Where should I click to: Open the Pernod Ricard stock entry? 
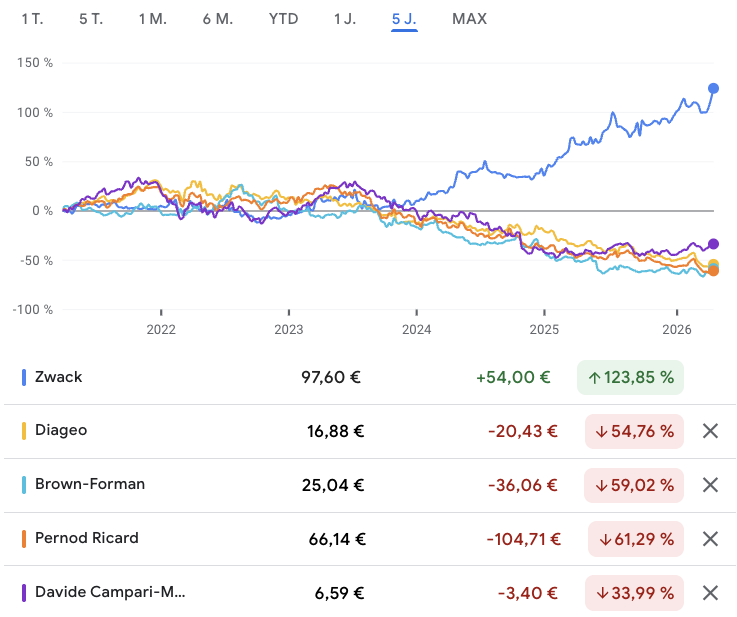pyautogui.click(x=87, y=538)
